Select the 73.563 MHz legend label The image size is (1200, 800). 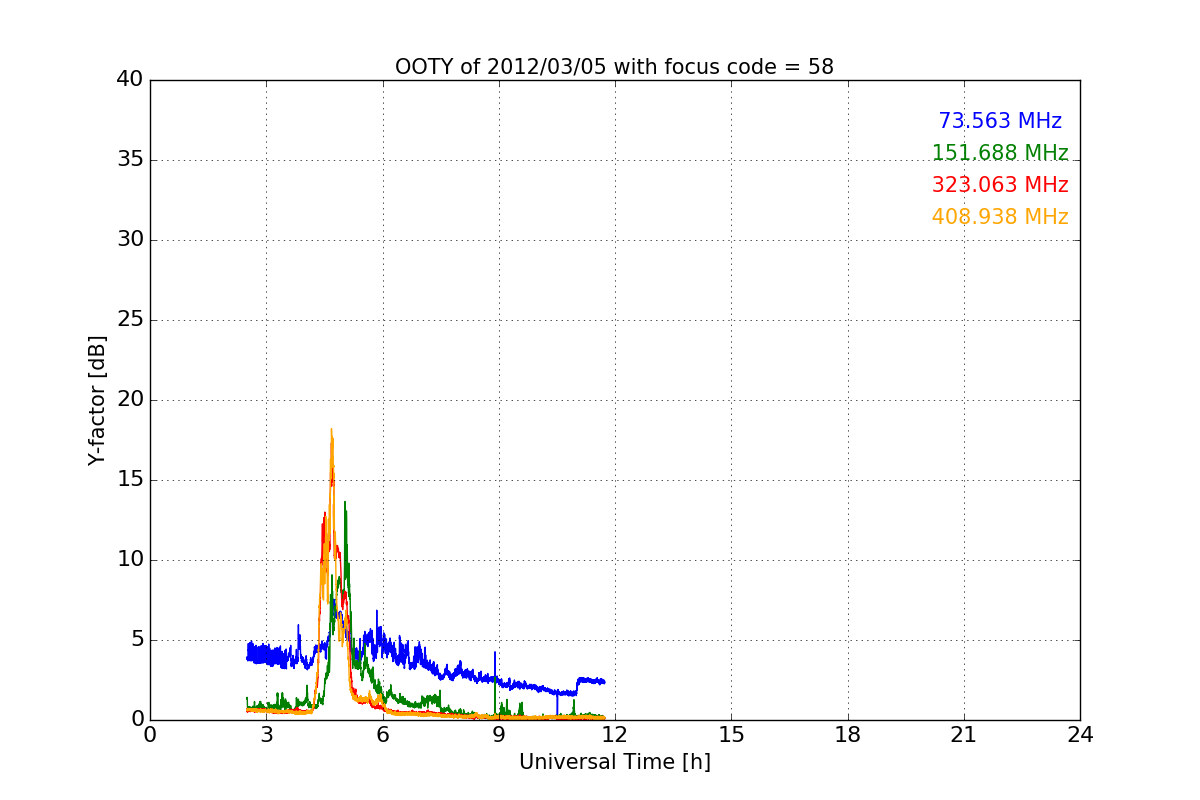click(x=1000, y=121)
